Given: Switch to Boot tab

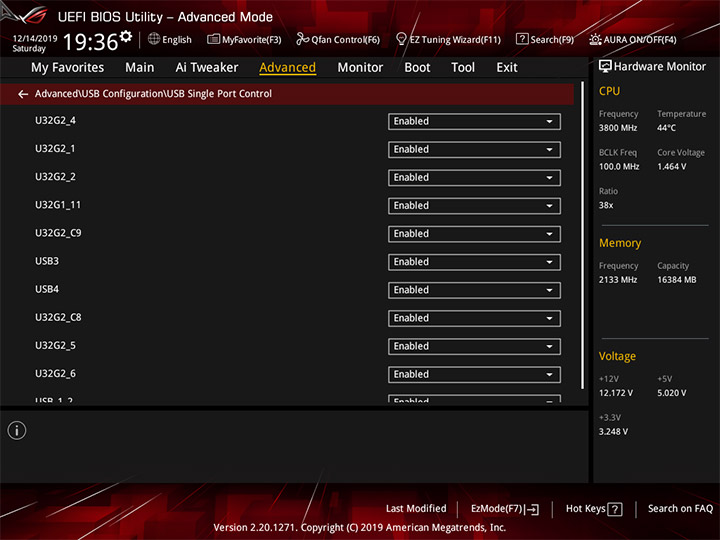Looking at the screenshot, I should point(417,68).
